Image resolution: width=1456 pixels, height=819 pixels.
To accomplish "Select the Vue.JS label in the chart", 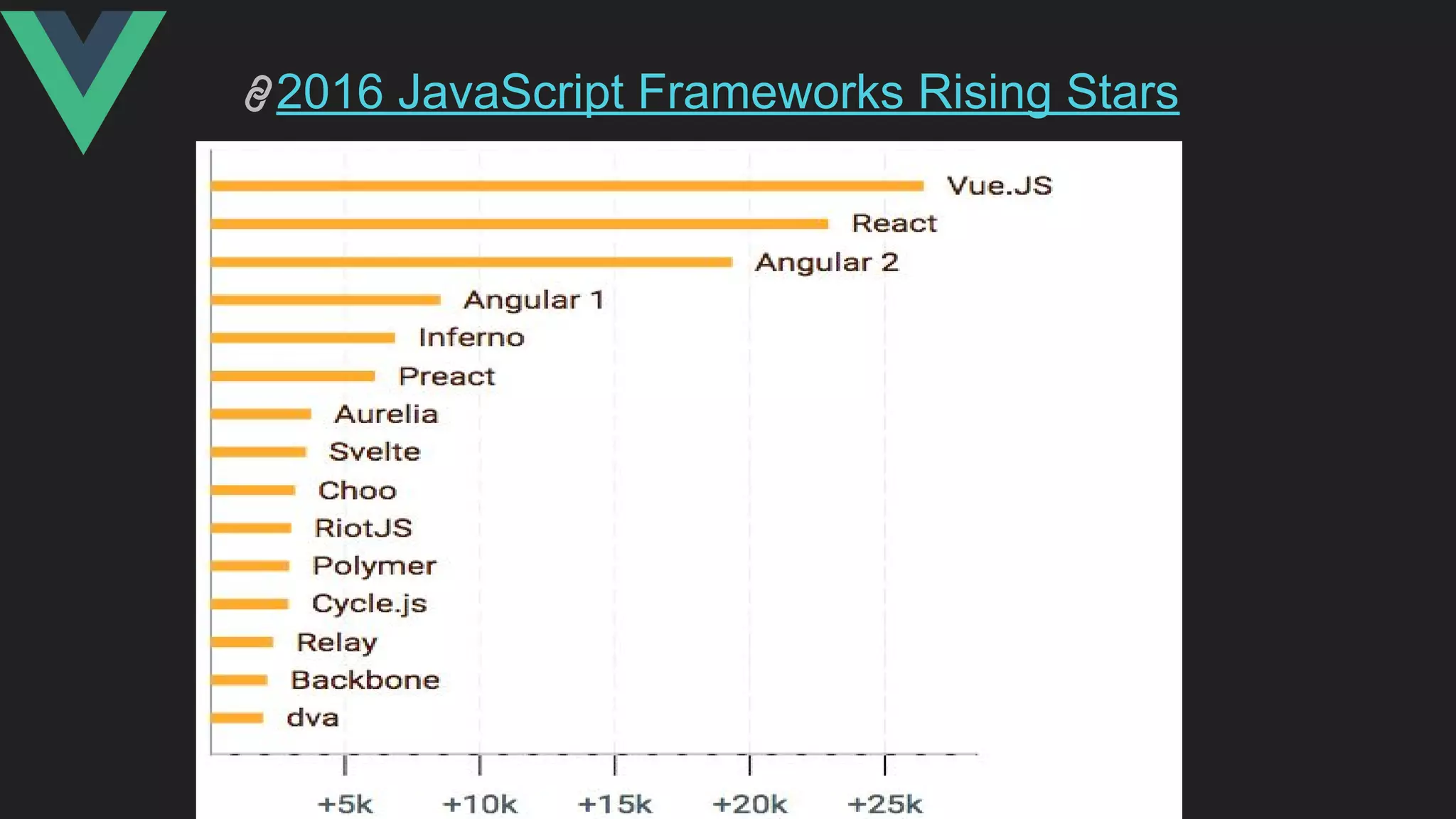I will (x=999, y=186).
